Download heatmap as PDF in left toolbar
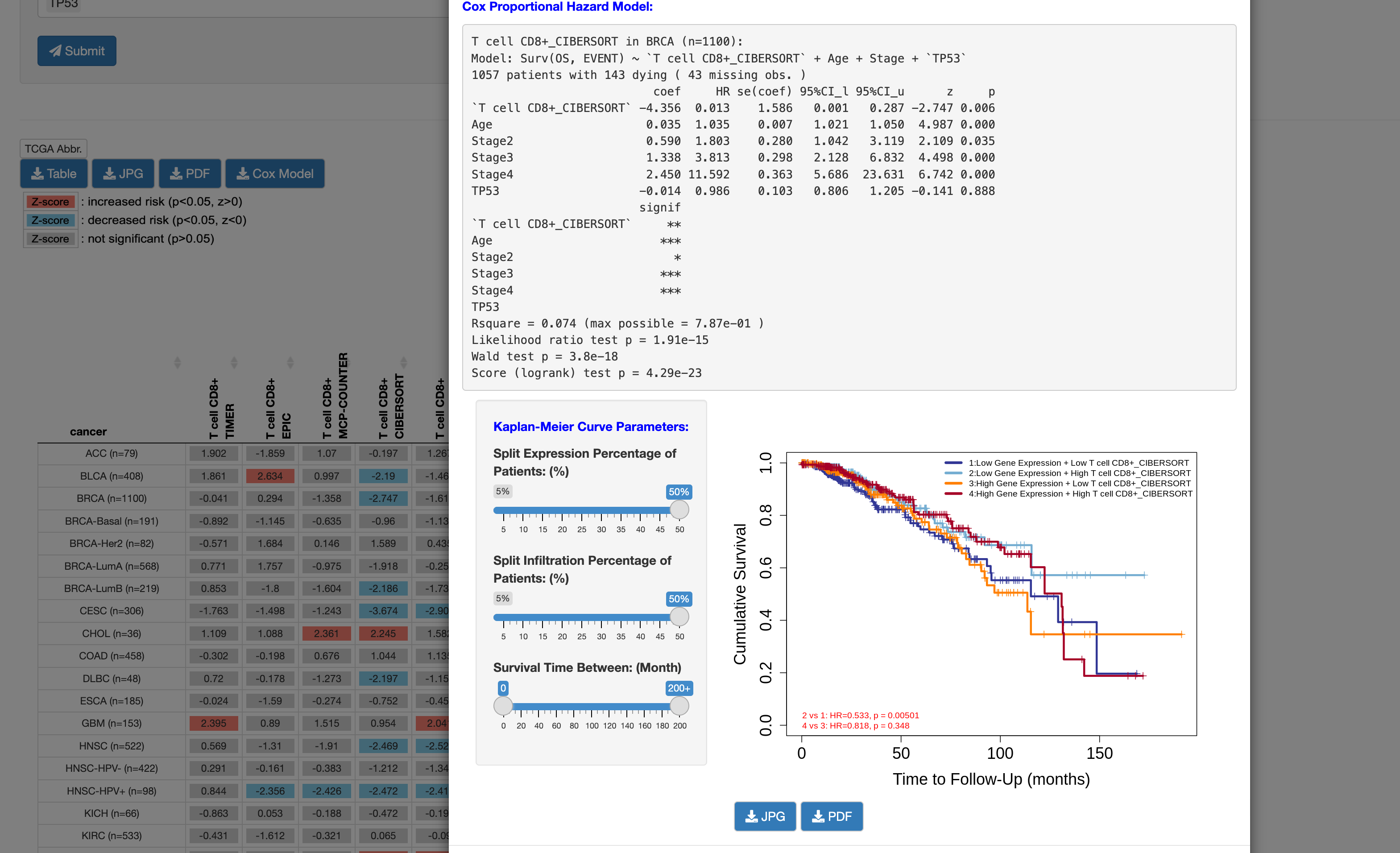 (190, 174)
